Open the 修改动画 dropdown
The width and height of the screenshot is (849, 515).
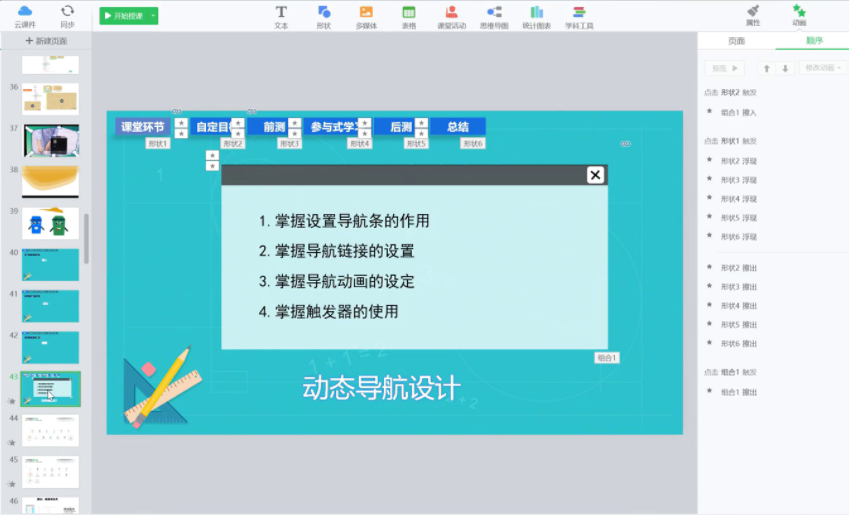(x=822, y=68)
